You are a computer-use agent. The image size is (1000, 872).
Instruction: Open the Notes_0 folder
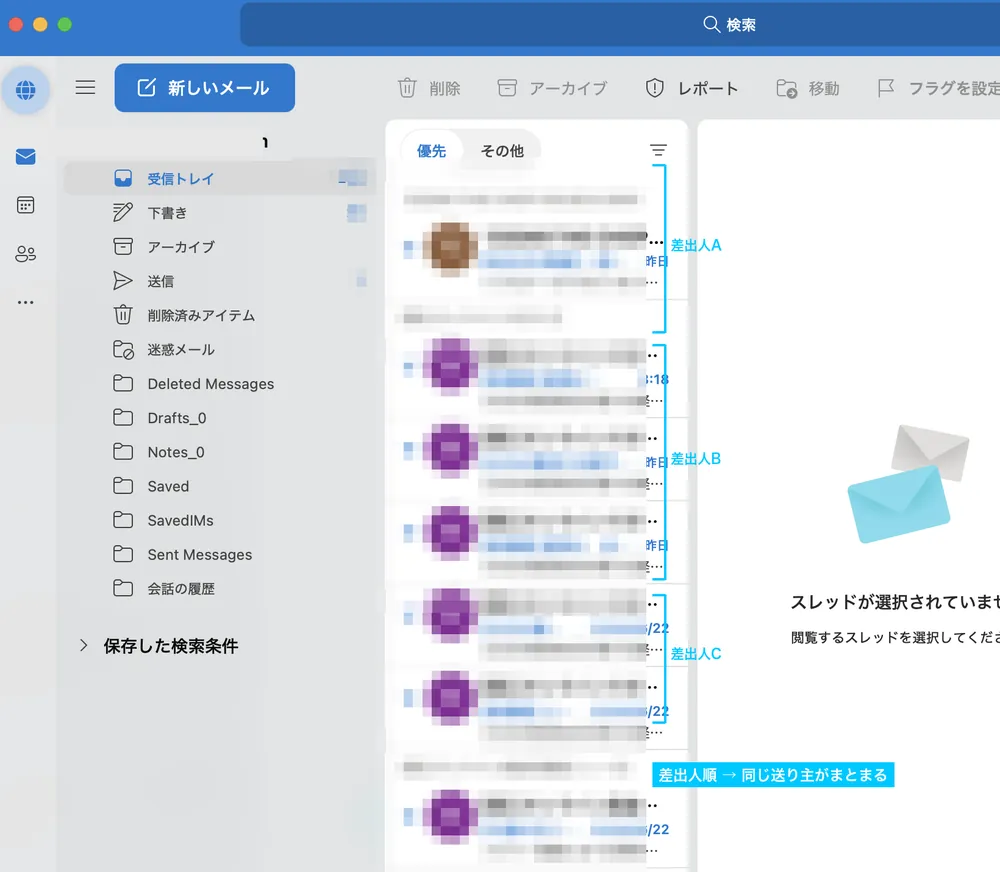(x=220, y=452)
